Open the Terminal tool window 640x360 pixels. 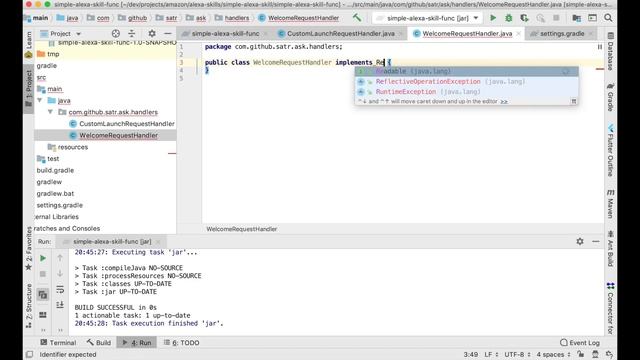(58, 342)
